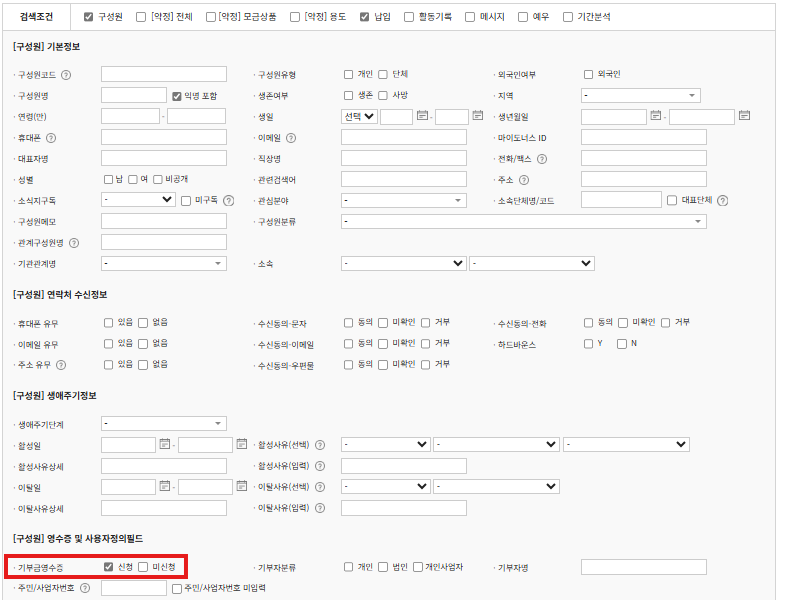Open help icon next to 활성사유(선택)

320,445
